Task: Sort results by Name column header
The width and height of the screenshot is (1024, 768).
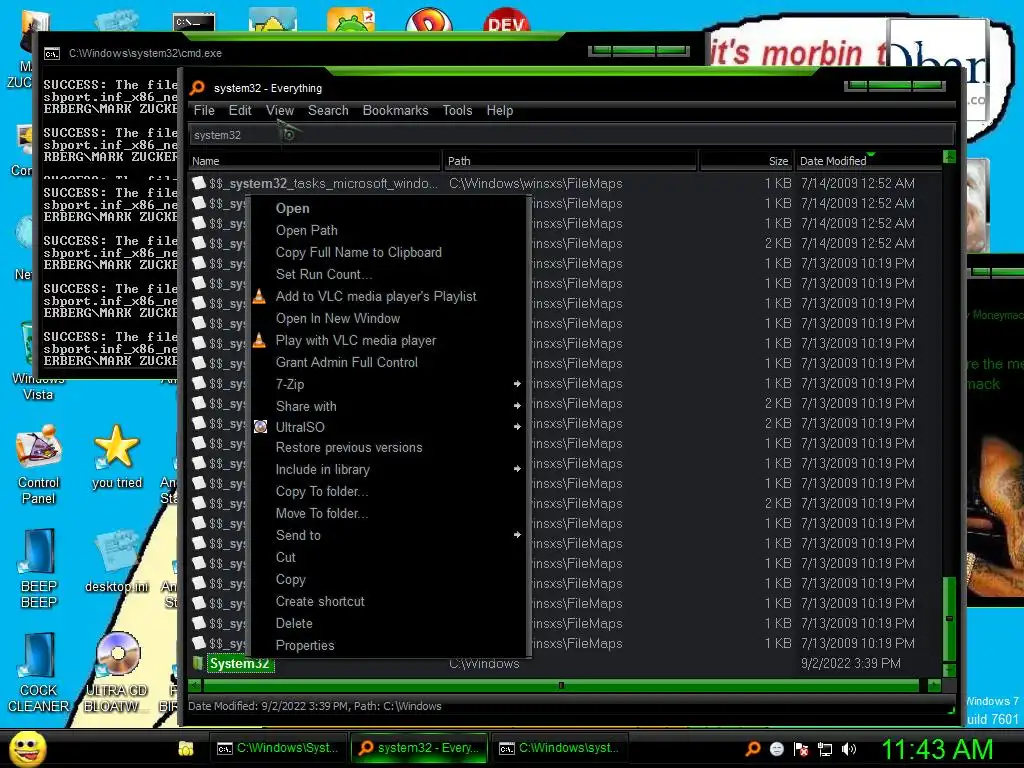Action: [315, 161]
